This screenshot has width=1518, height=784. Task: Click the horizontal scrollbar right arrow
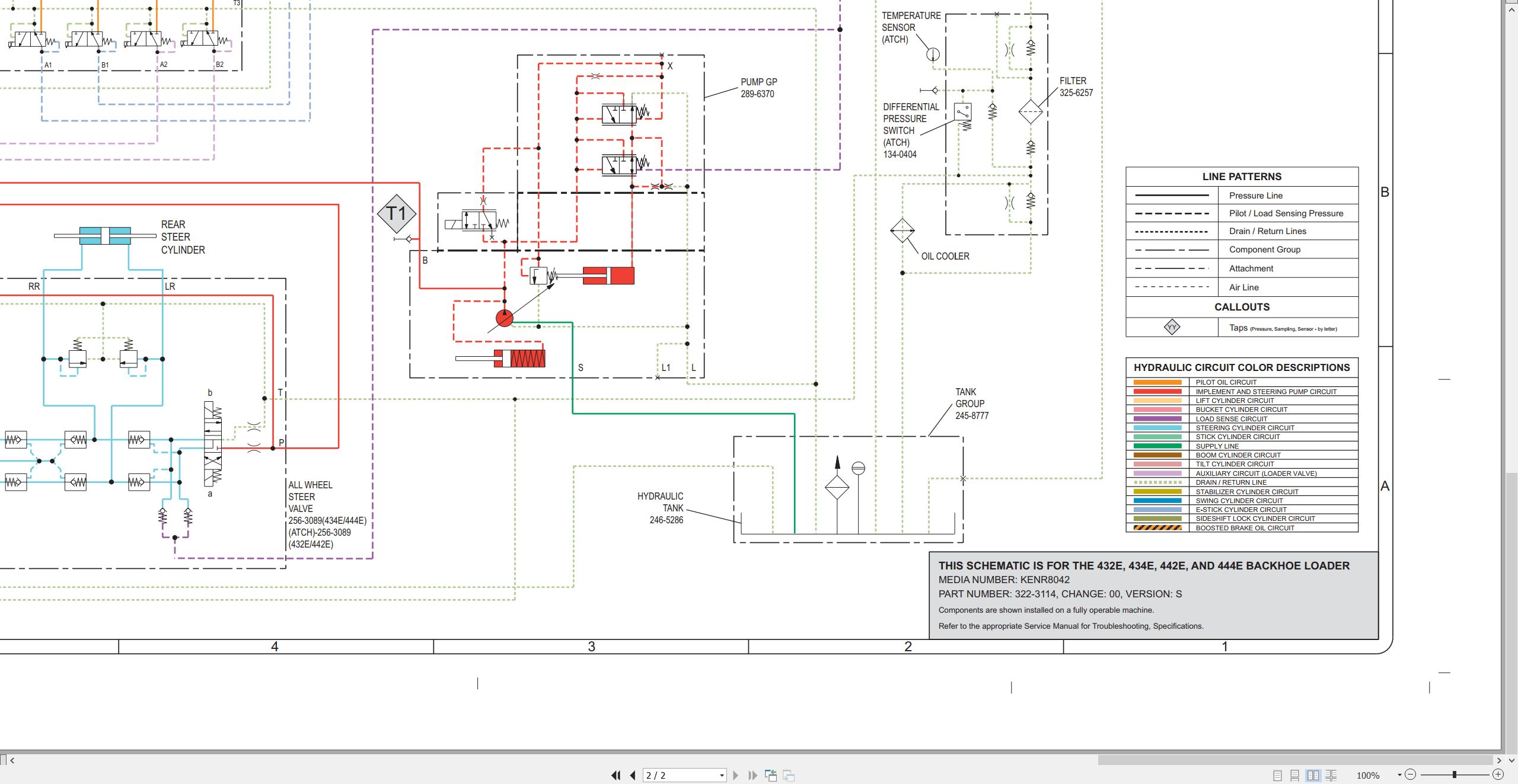(1498, 760)
